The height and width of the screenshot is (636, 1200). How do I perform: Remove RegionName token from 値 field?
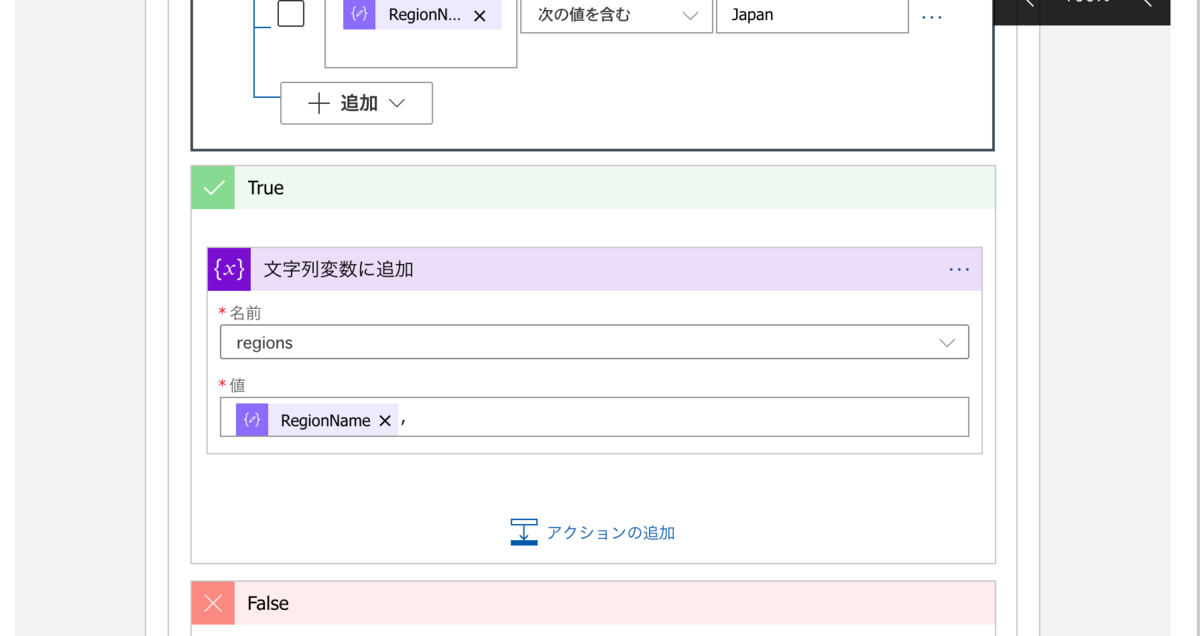coord(385,421)
